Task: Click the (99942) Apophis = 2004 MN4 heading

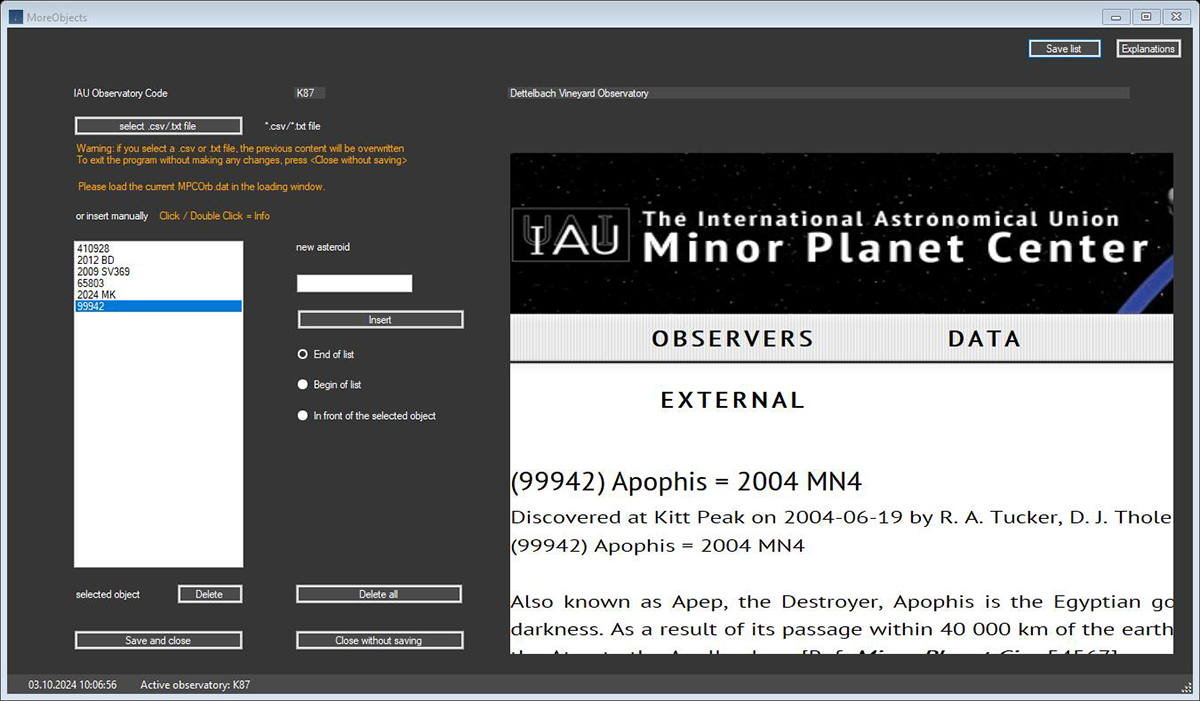Action: 686,482
